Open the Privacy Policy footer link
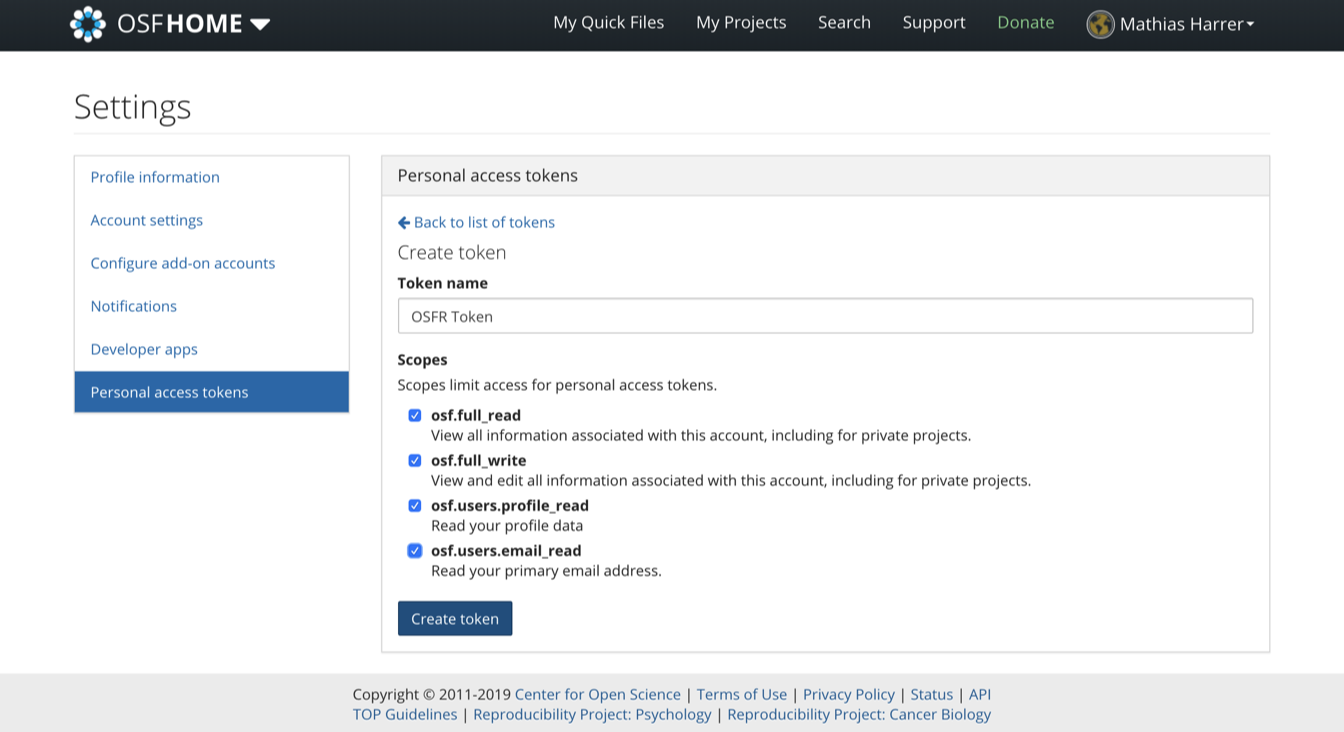The height and width of the screenshot is (732, 1344). pos(848,694)
